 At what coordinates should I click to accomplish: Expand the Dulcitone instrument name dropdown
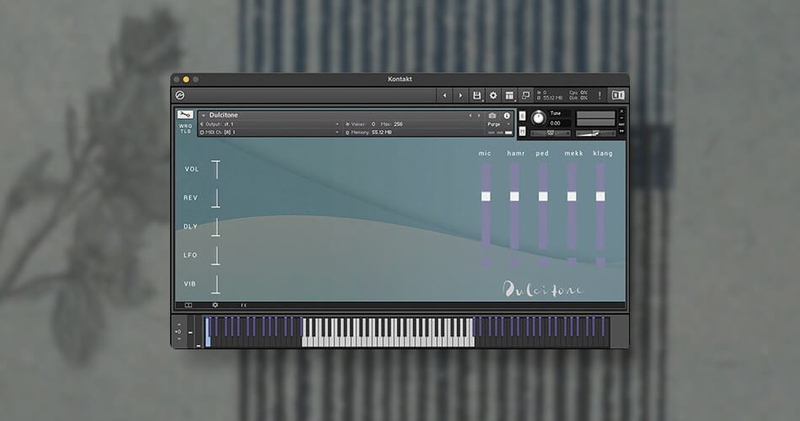coord(203,115)
